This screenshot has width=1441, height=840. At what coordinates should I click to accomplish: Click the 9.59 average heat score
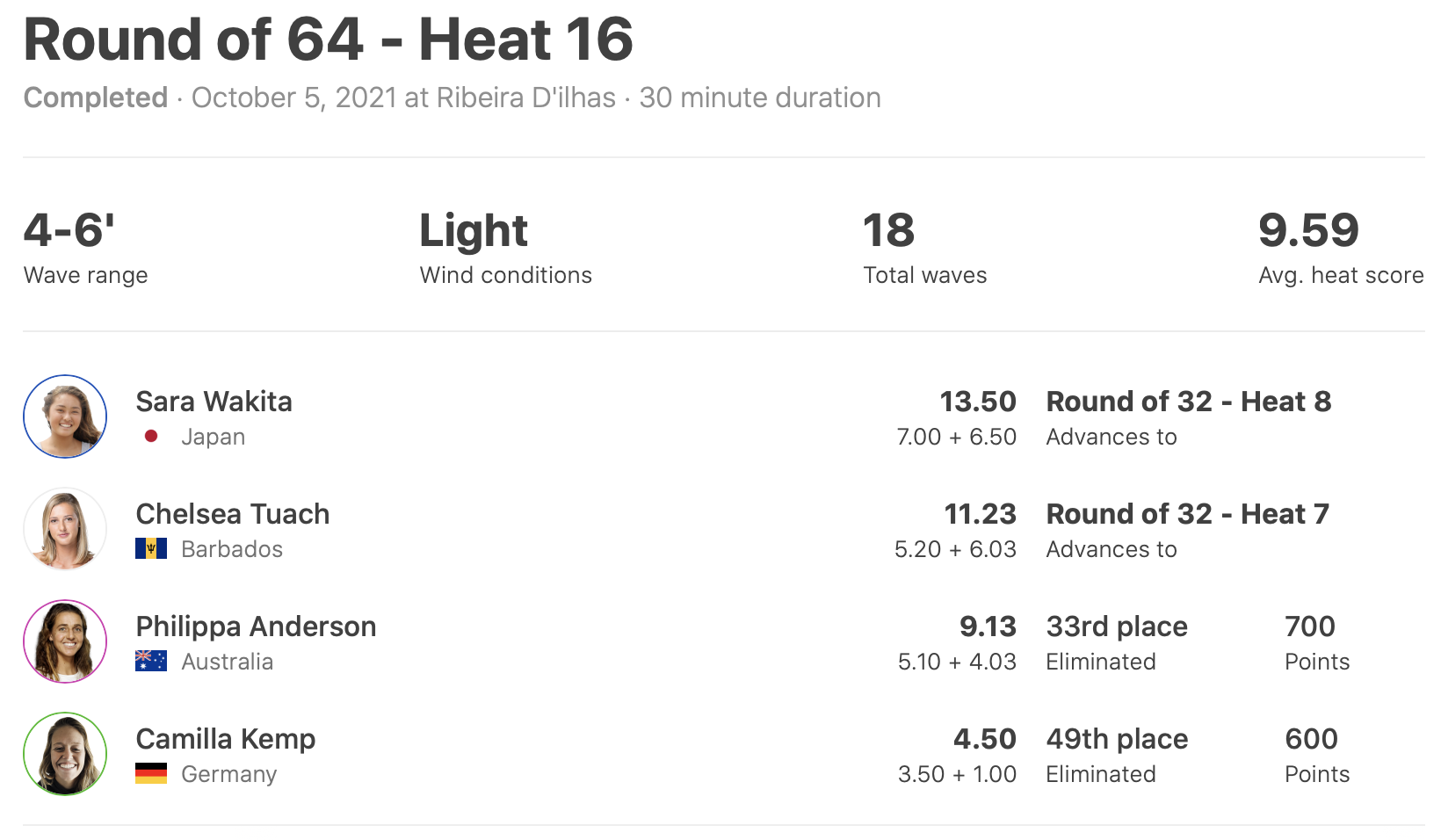(x=1308, y=230)
